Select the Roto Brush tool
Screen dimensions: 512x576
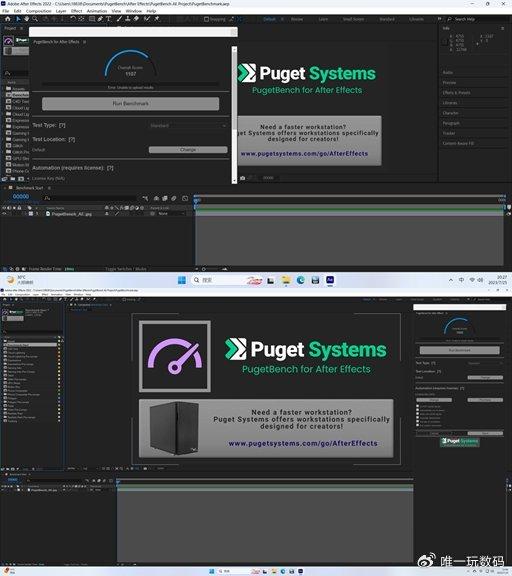pos(147,19)
